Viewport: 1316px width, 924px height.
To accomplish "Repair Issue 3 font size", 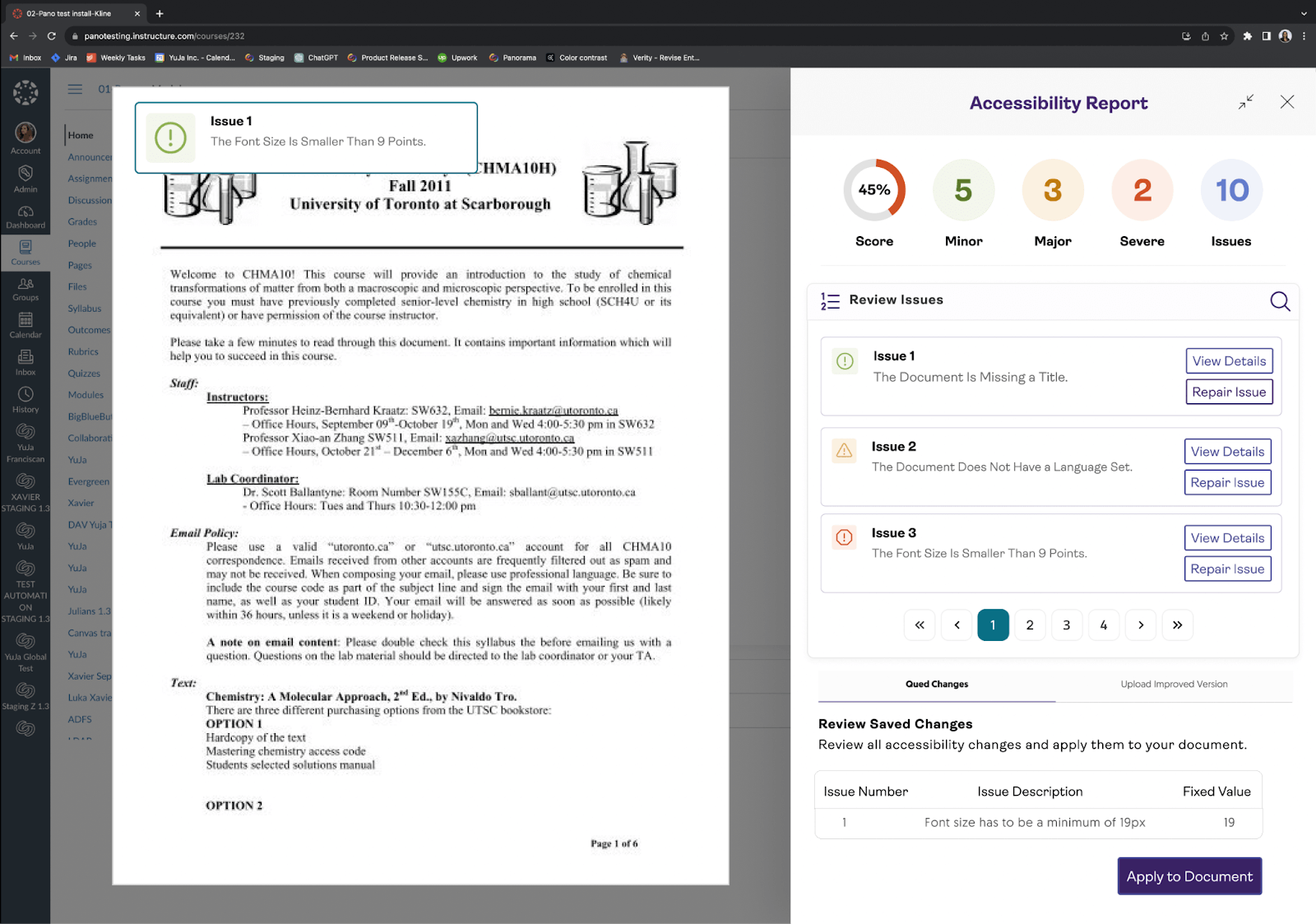I will click(1227, 569).
